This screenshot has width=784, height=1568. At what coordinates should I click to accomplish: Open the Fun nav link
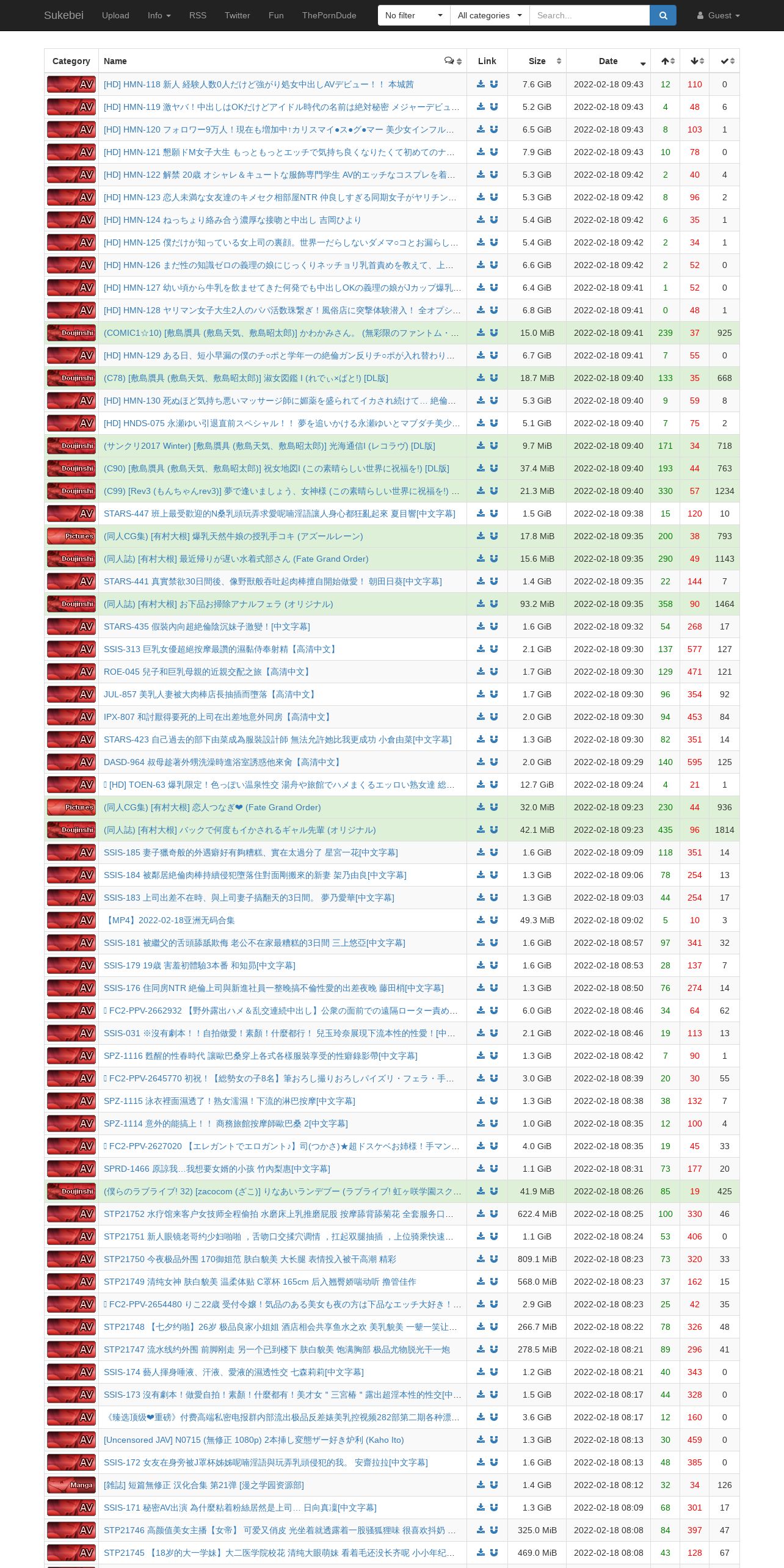click(x=276, y=15)
